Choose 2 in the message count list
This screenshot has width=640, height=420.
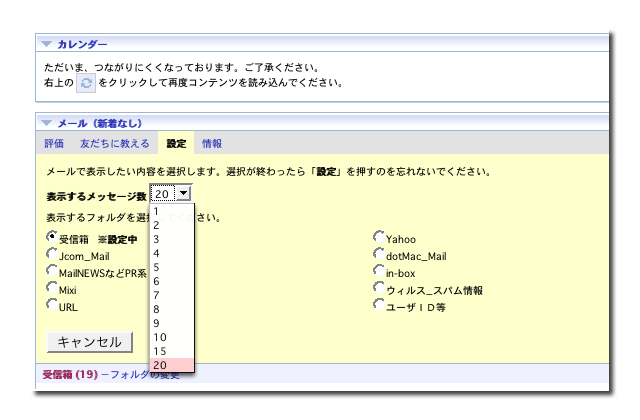(x=172, y=225)
